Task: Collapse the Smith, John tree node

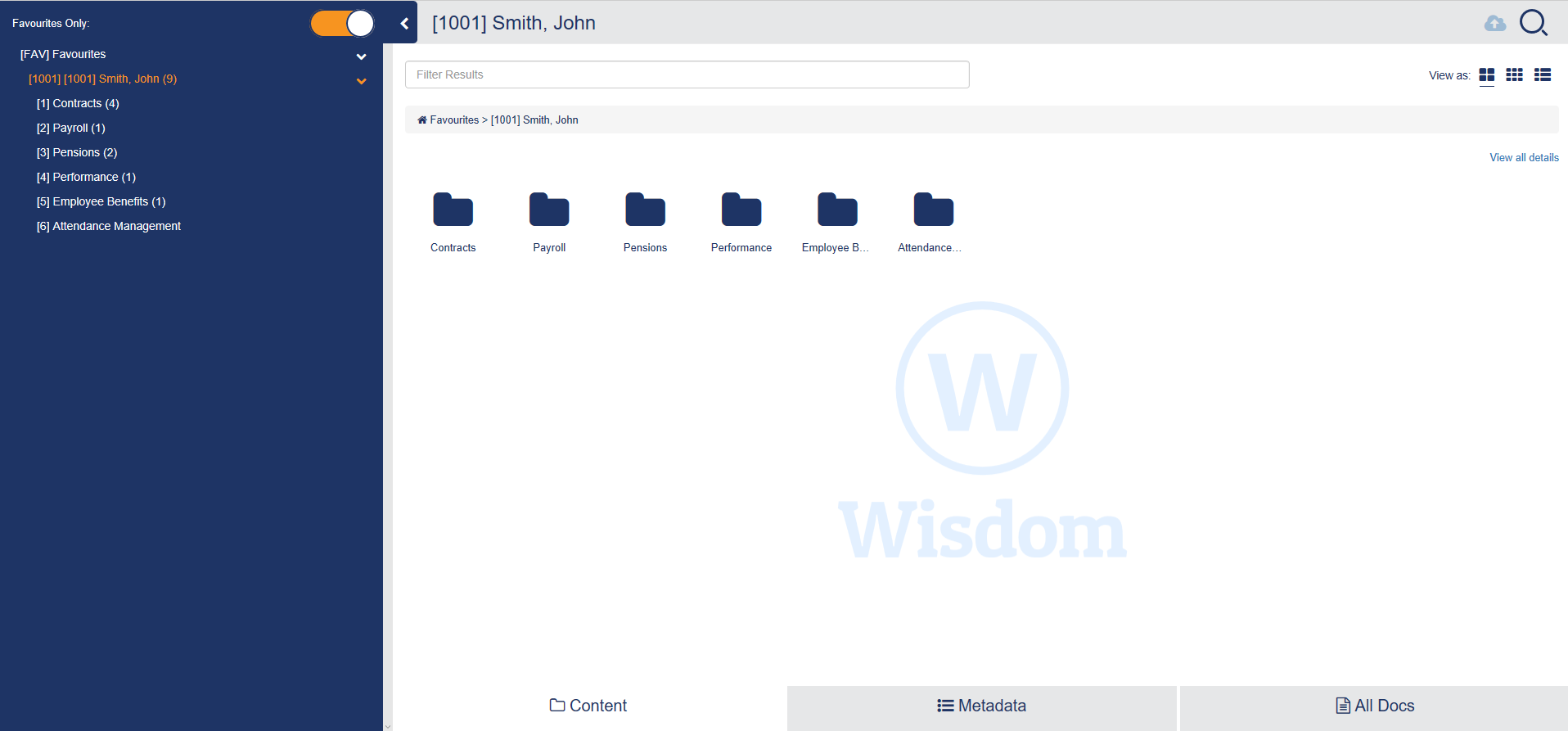Action: tap(361, 81)
